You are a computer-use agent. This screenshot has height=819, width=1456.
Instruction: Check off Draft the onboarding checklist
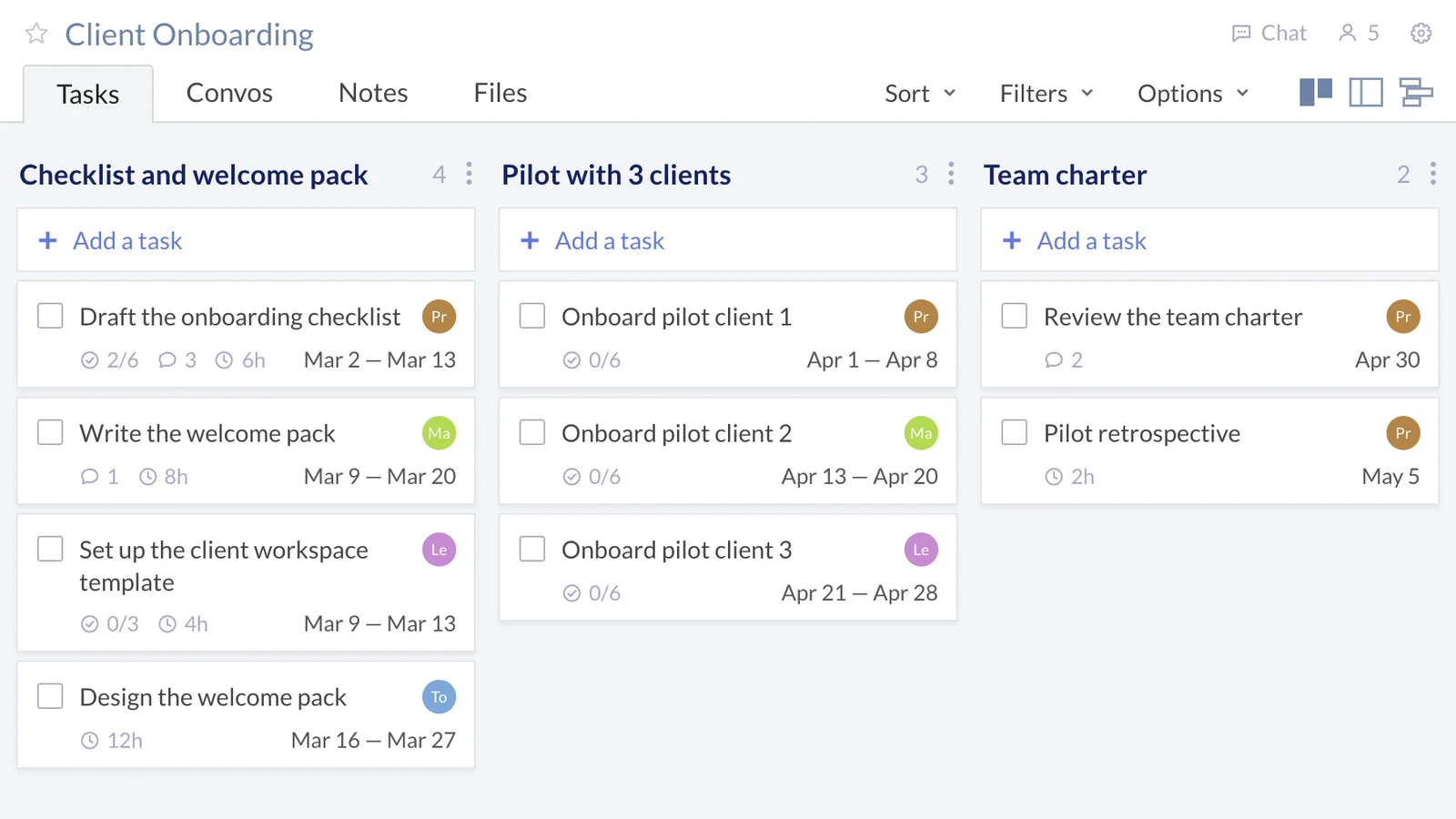(x=50, y=316)
